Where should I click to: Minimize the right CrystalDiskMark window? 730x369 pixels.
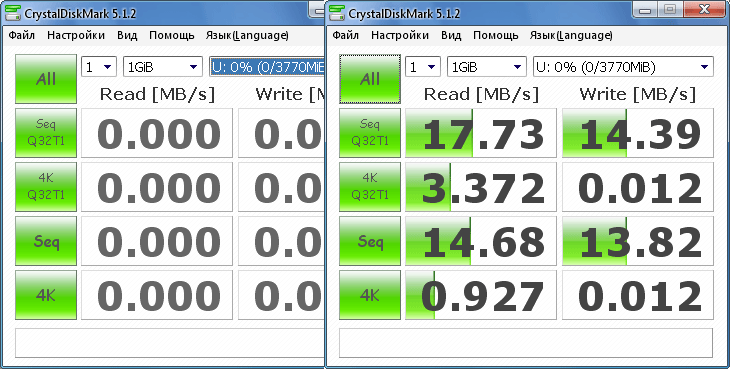(645, 9)
